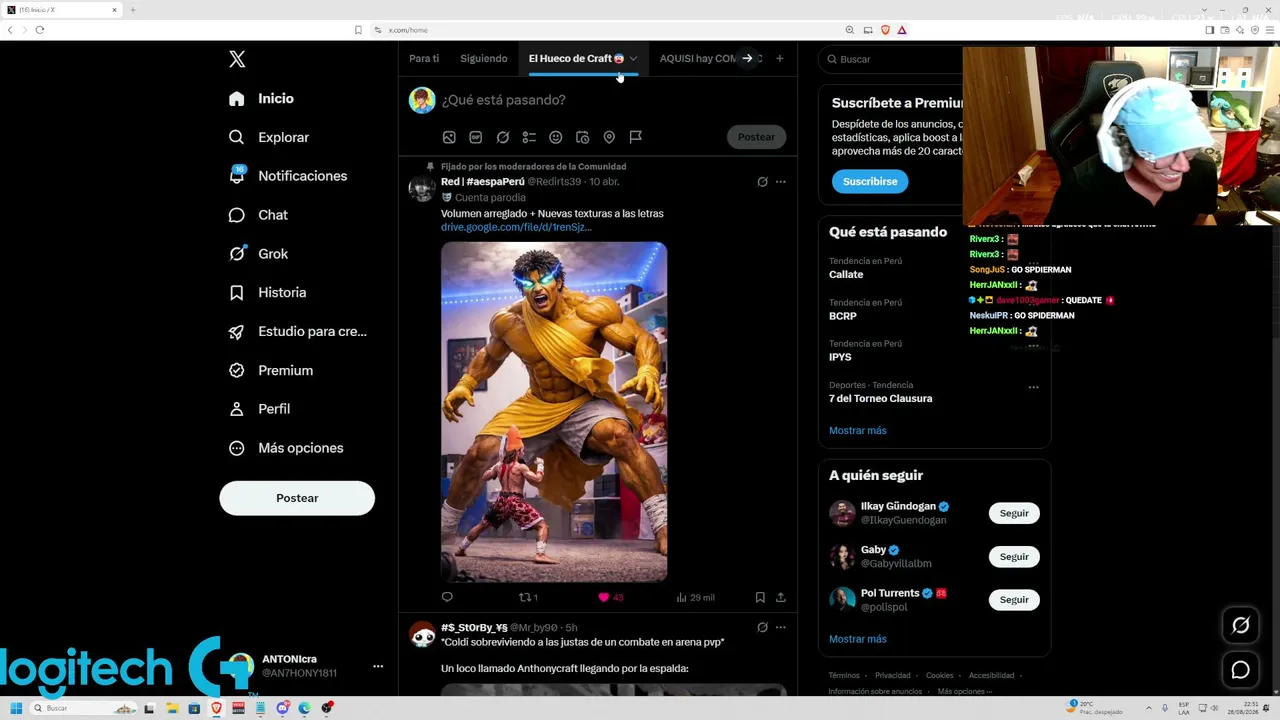Image resolution: width=1280 pixels, height=720 pixels.
Task: Open ANTONIcra account menu dots
Action: 378,666
